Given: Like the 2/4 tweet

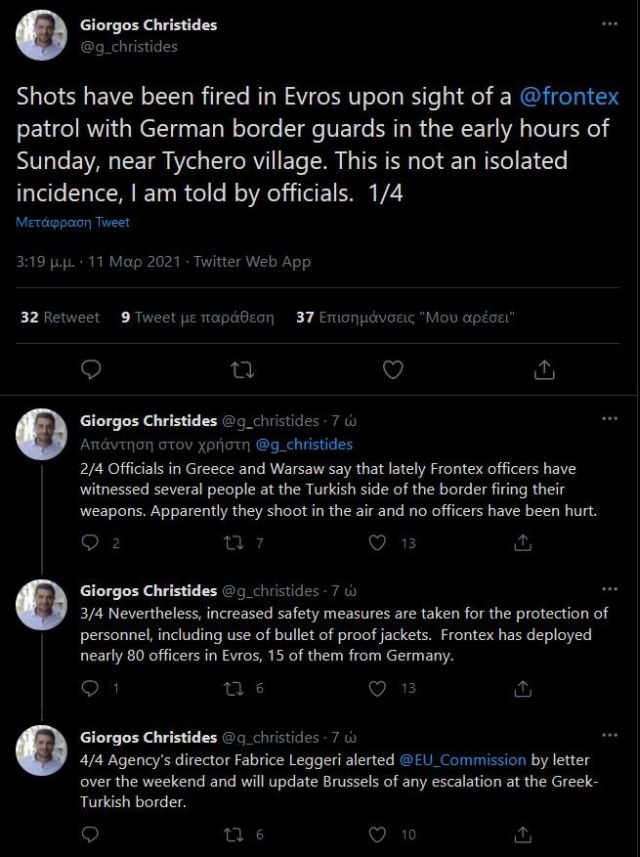Looking at the screenshot, I should tap(378, 543).
